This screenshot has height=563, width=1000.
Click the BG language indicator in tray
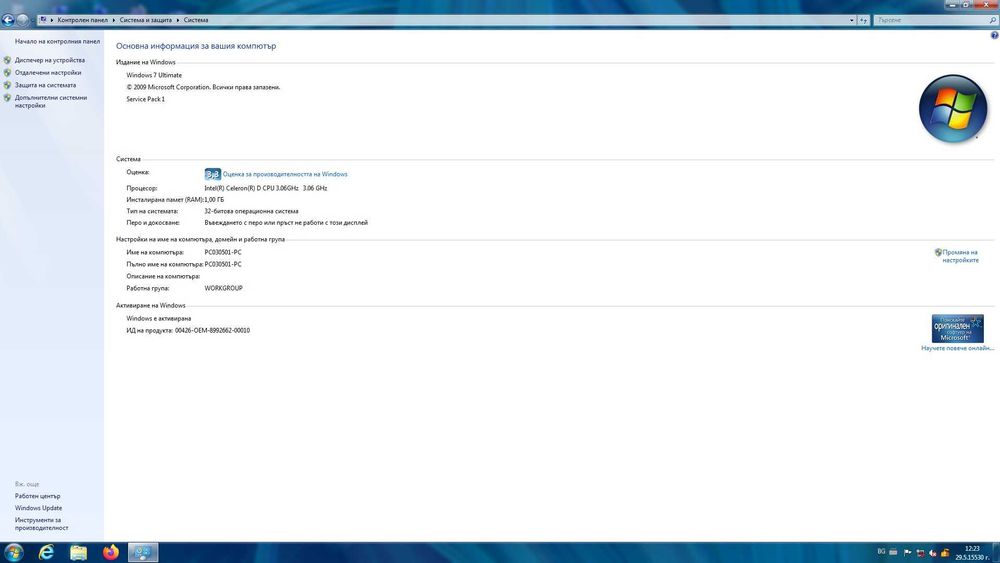tap(881, 552)
